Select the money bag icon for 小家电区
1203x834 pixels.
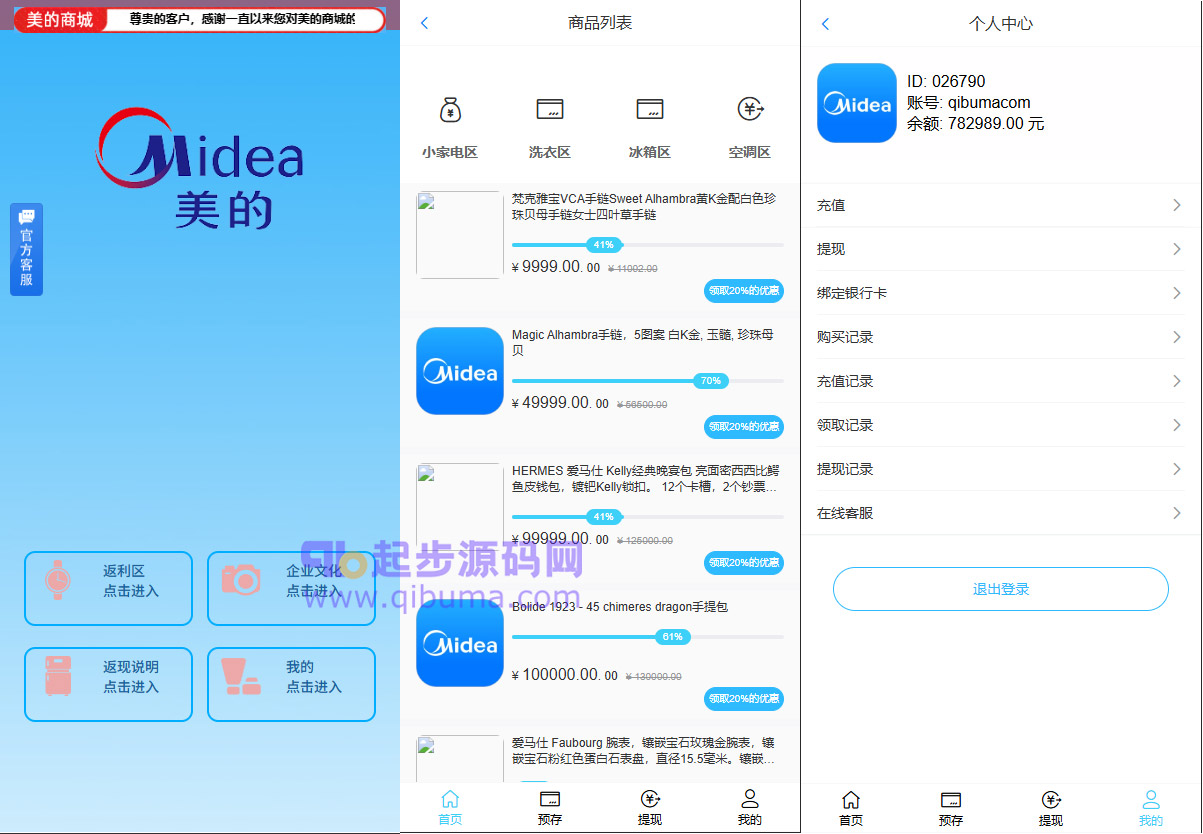[x=450, y=109]
